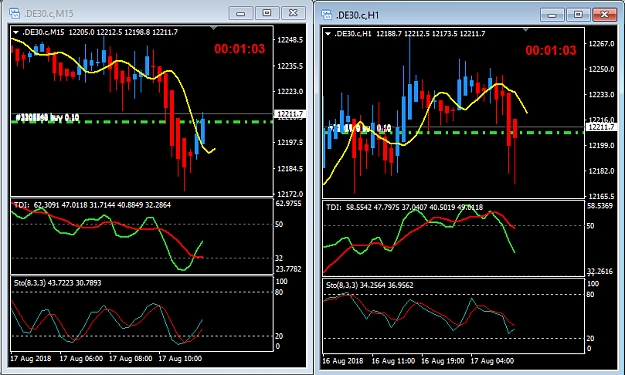Click the 12211.7 current price tag on M15 axis
The image size is (625, 375).
pyautogui.click(x=290, y=114)
